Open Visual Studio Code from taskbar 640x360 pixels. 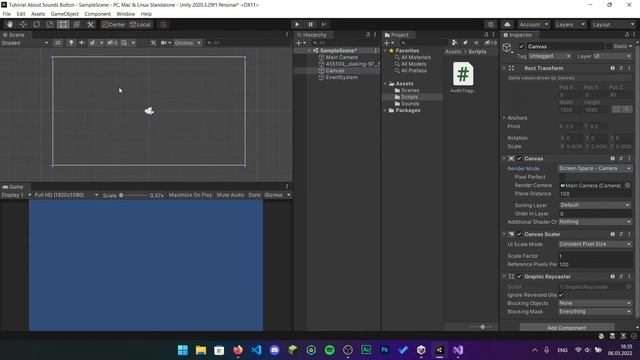pyautogui.click(x=256, y=350)
